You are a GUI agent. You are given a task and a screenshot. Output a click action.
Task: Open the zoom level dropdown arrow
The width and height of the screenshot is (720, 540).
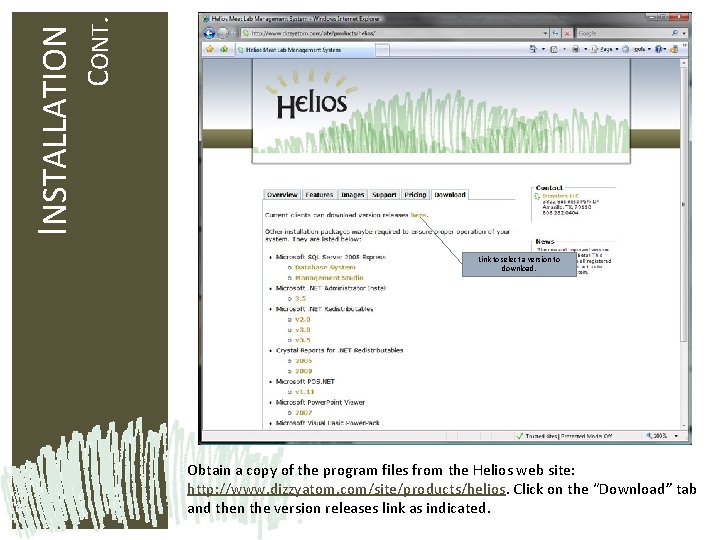pos(676,436)
